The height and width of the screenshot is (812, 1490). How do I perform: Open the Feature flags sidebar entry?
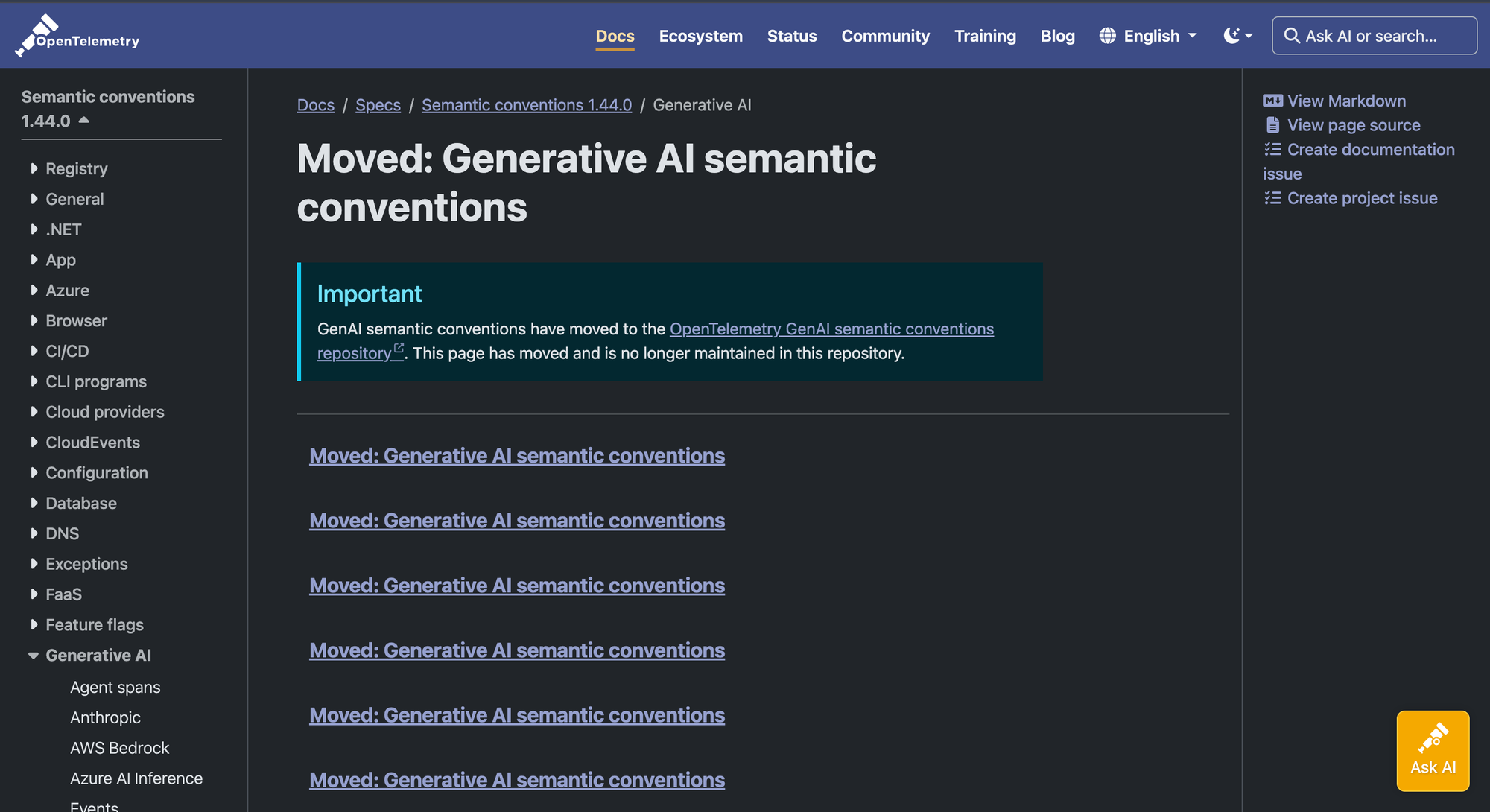(95, 625)
